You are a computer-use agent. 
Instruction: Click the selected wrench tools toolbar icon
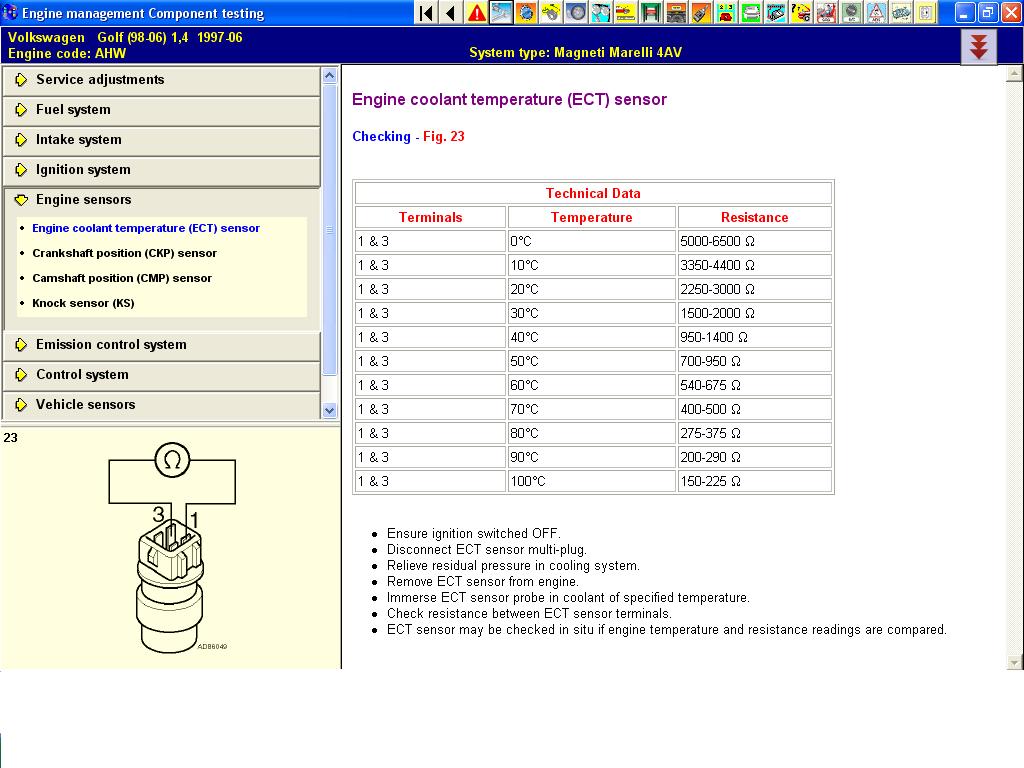coord(502,13)
